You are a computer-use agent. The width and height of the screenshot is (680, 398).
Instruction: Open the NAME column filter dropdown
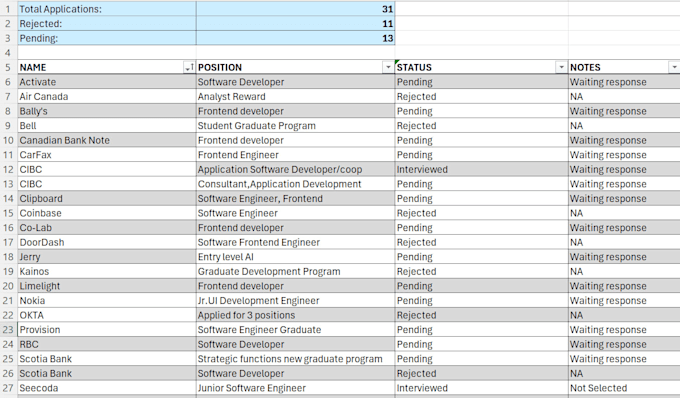(189, 67)
